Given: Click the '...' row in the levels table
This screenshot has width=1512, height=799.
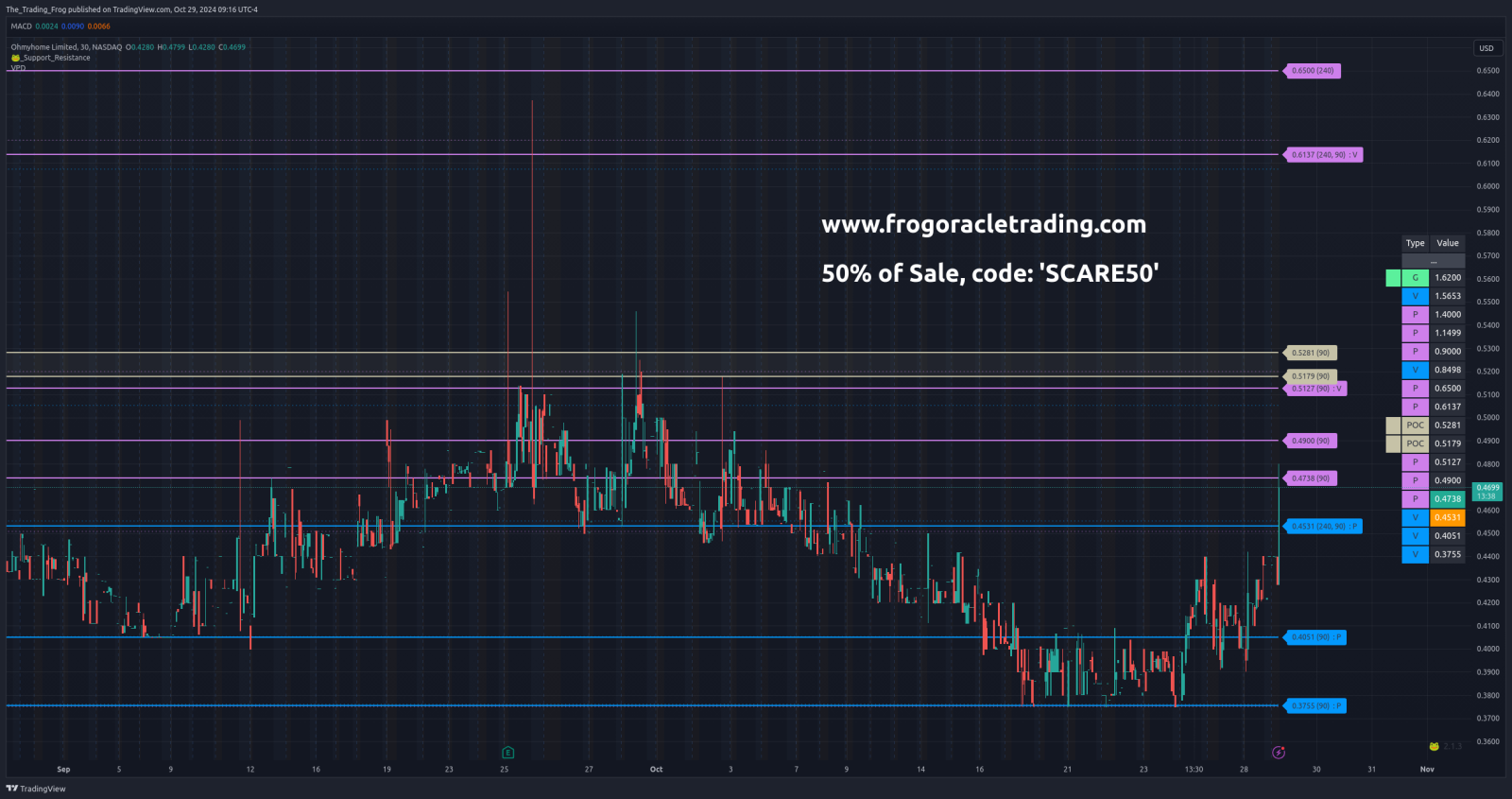Looking at the screenshot, I should click(1434, 261).
